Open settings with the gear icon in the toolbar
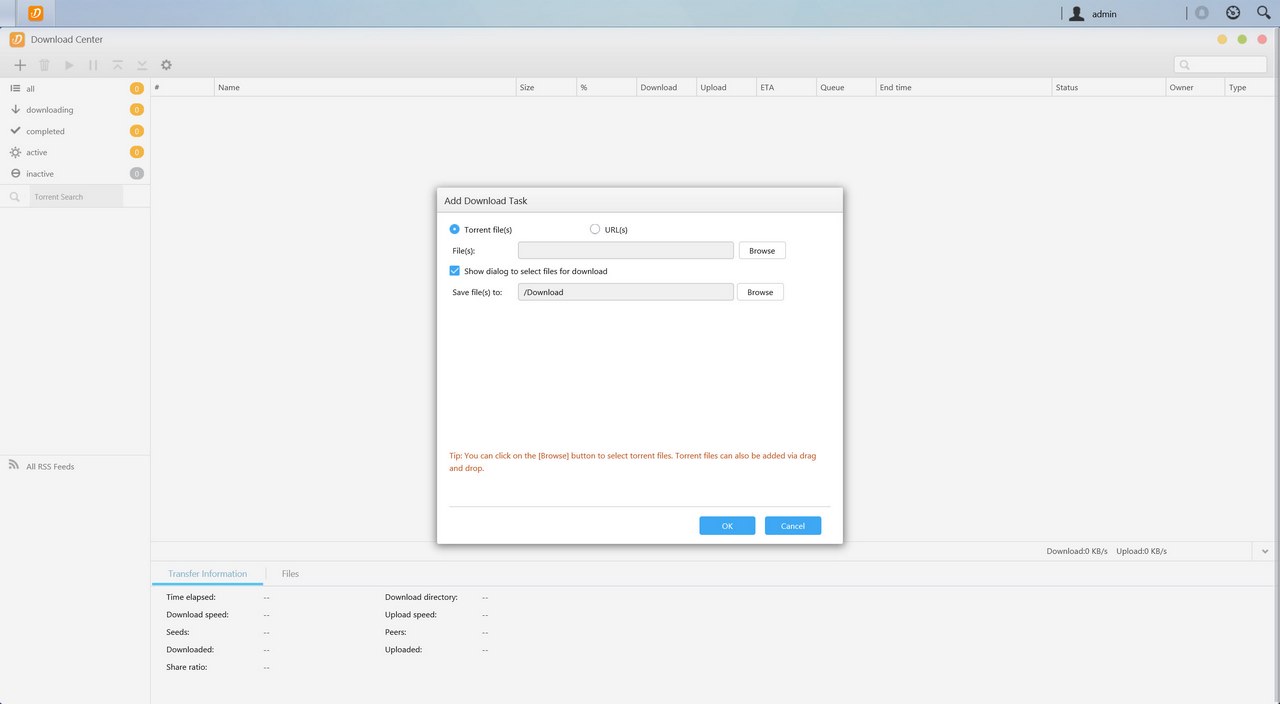 [166, 65]
